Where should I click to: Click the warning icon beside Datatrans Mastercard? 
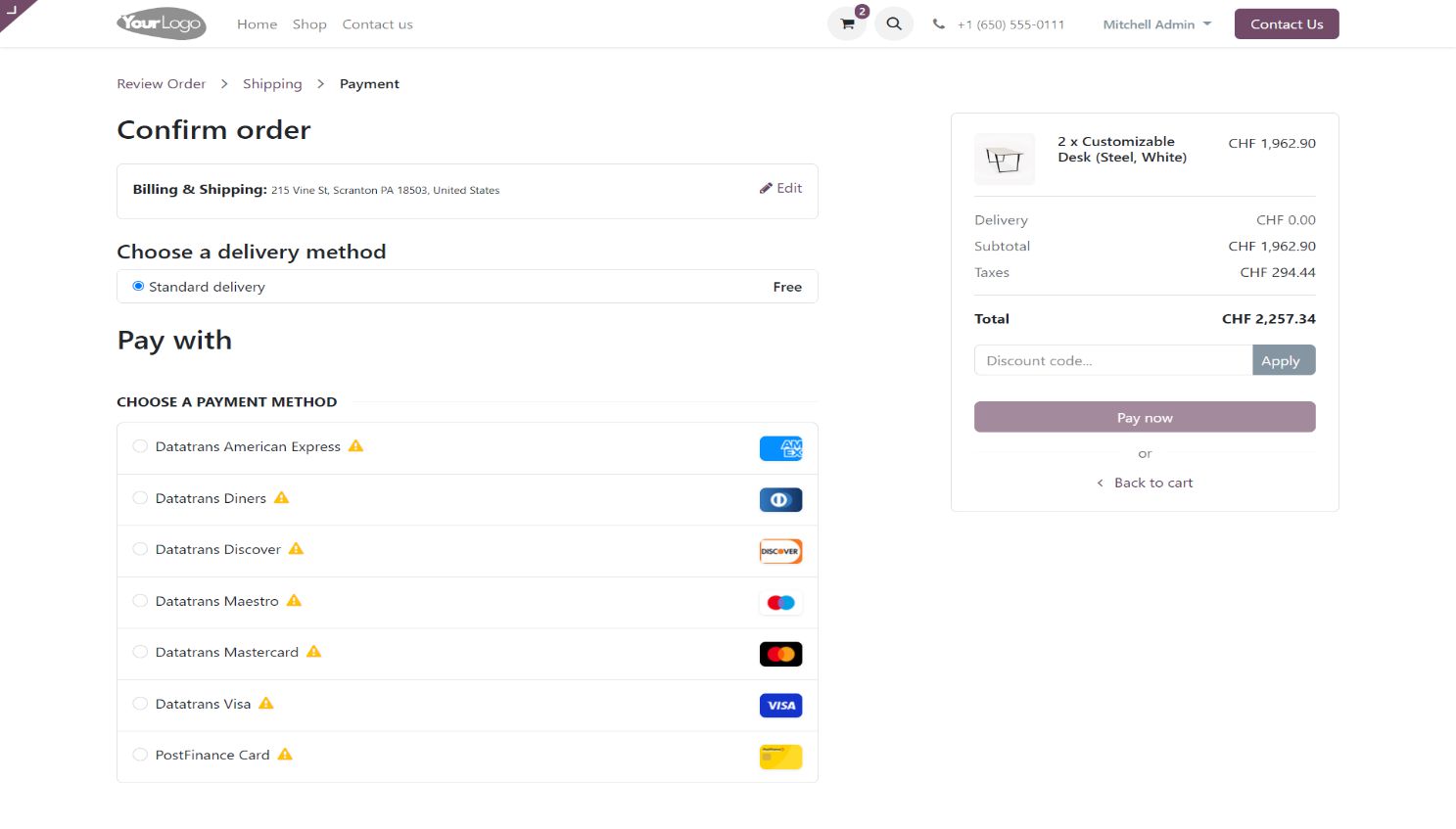click(314, 652)
